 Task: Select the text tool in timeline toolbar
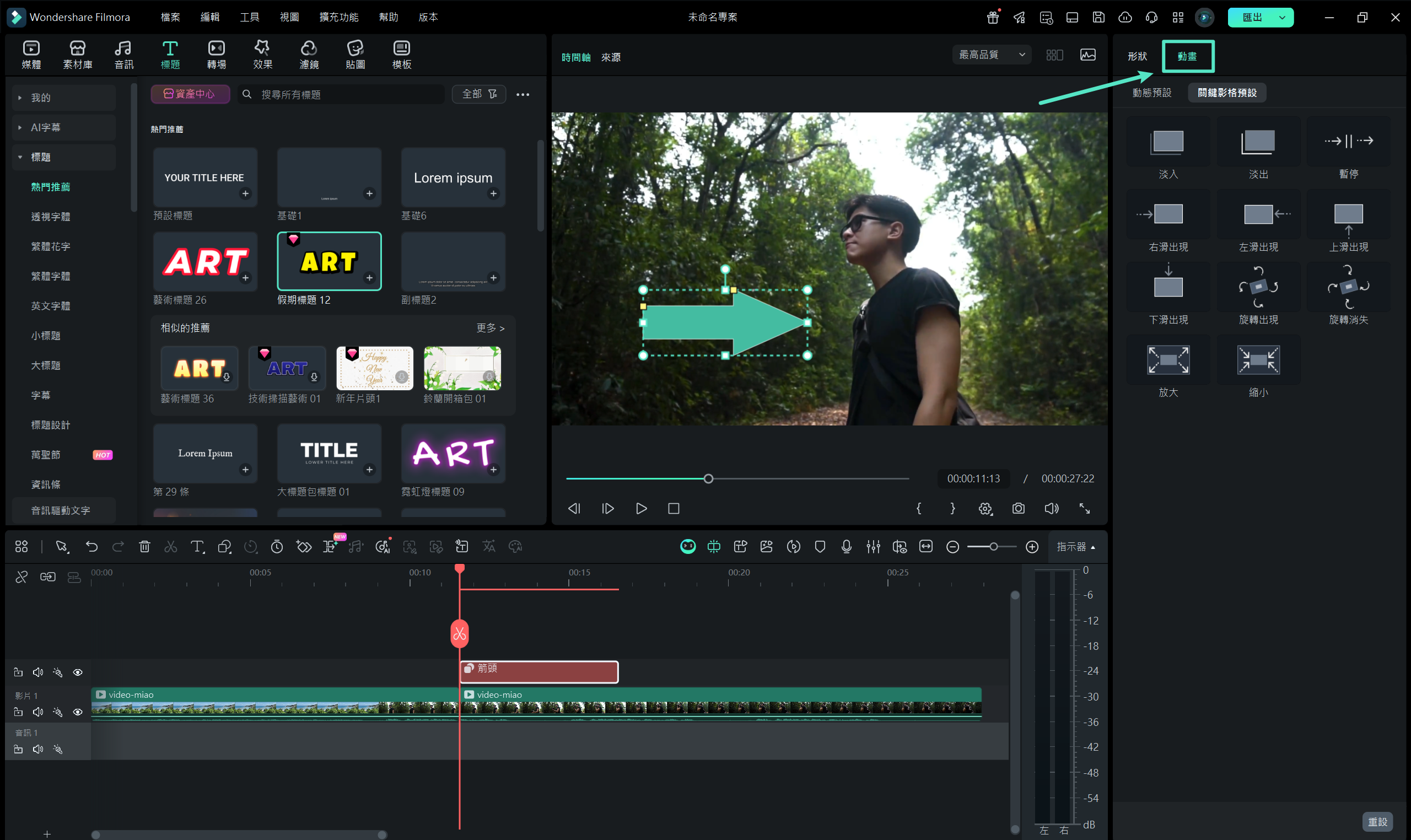tap(197, 546)
